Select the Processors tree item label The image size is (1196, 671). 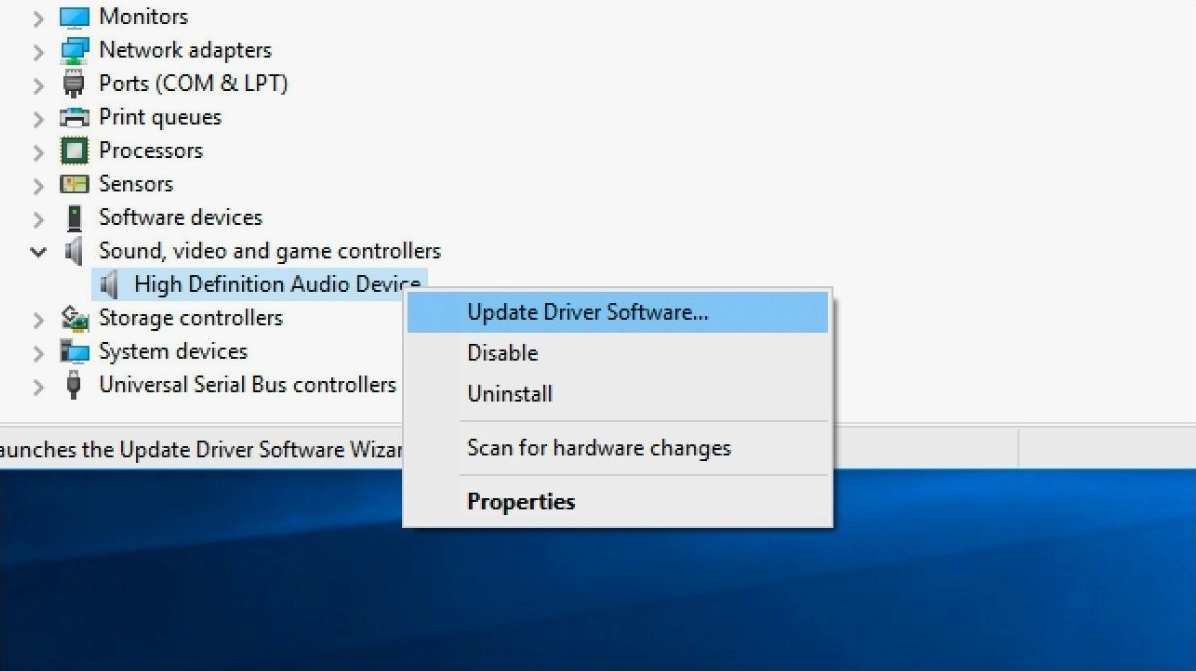coord(151,151)
